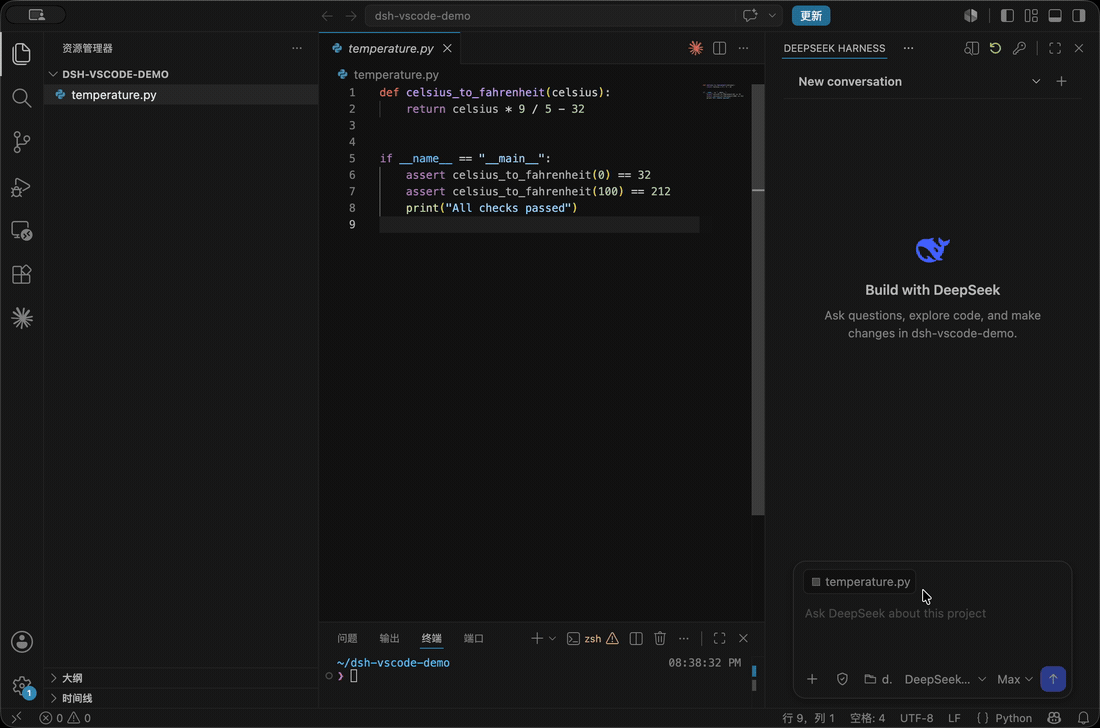The width and height of the screenshot is (1100, 728).
Task: Open the Max effort dropdown
Action: [x=1014, y=679]
